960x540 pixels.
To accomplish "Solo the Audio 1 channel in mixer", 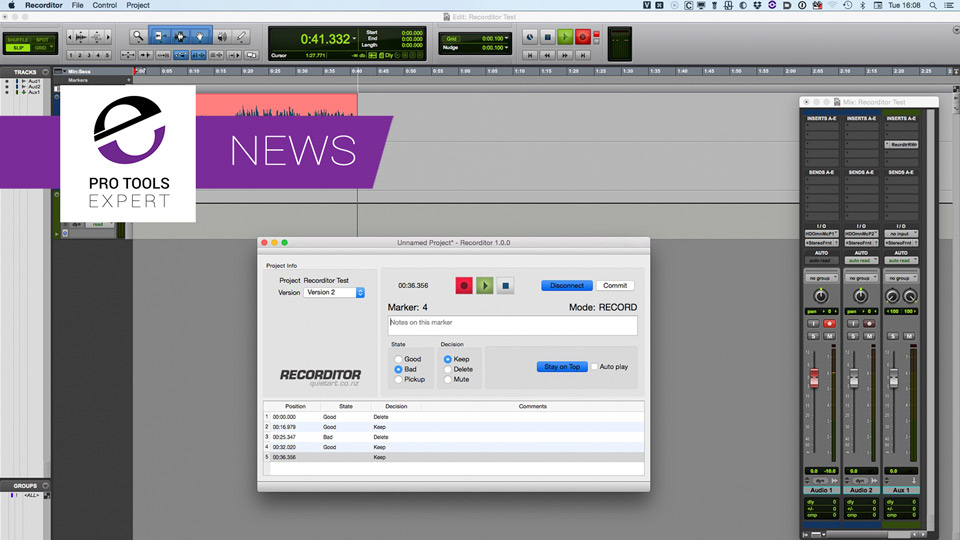I will click(813, 336).
